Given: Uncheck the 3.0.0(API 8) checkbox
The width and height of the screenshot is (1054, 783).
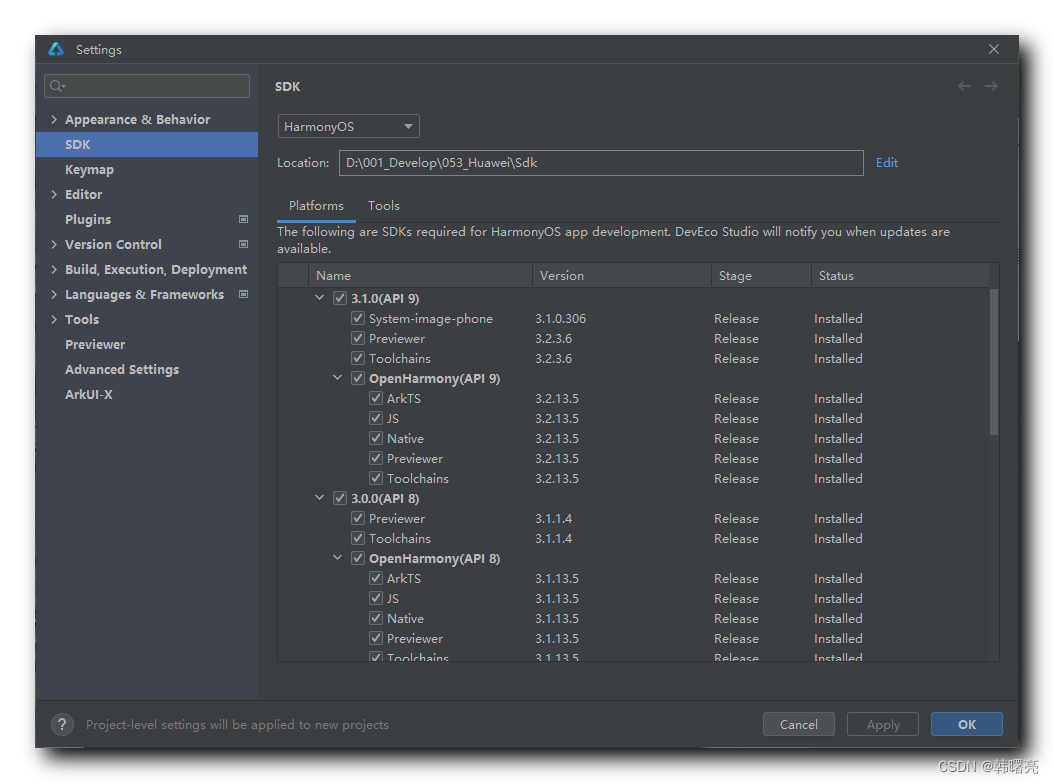Looking at the screenshot, I should click(x=340, y=498).
